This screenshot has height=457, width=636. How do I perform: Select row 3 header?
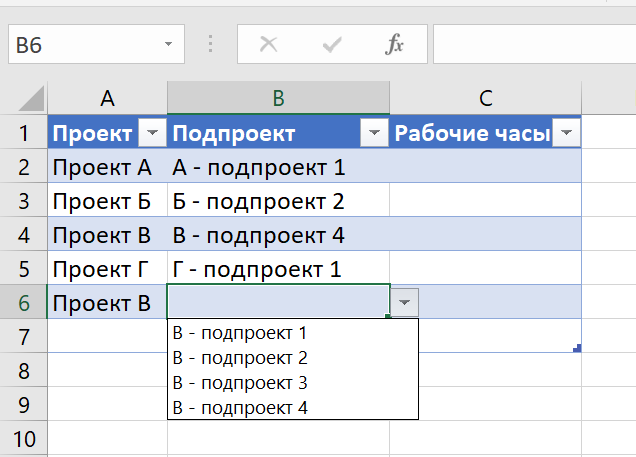tap(24, 201)
